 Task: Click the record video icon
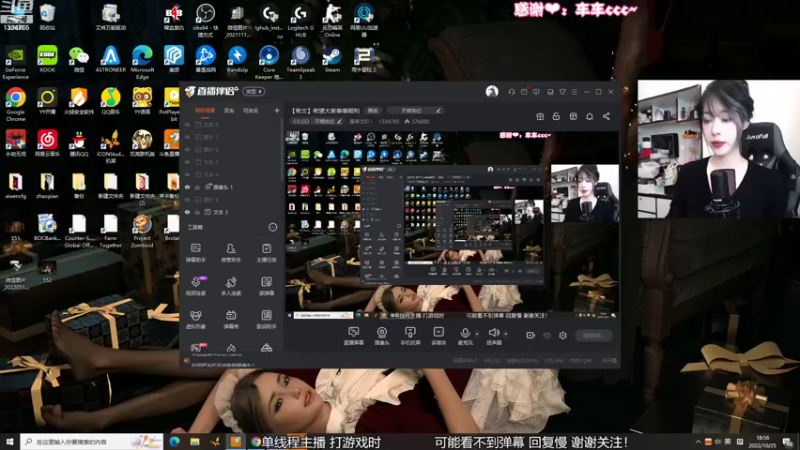coord(530,335)
